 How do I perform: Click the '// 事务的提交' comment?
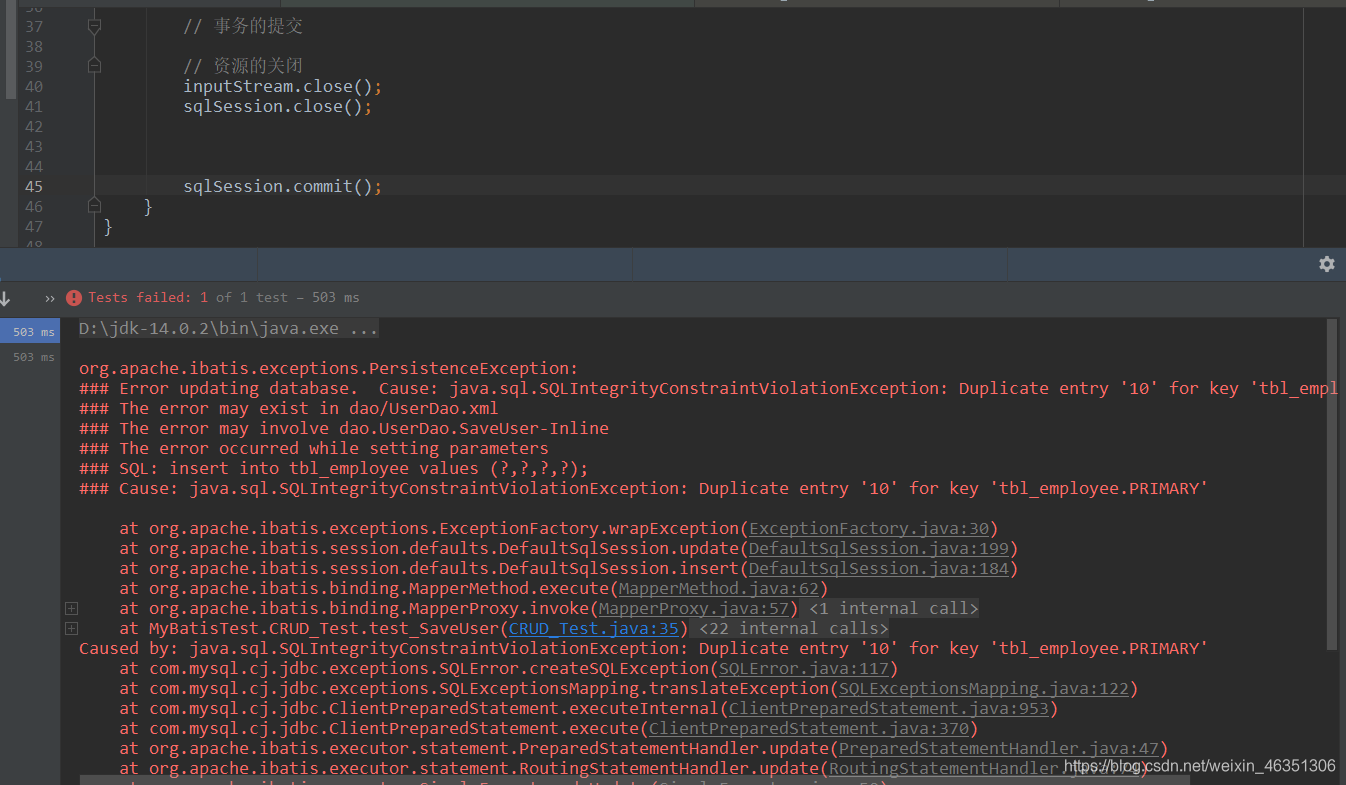click(243, 26)
